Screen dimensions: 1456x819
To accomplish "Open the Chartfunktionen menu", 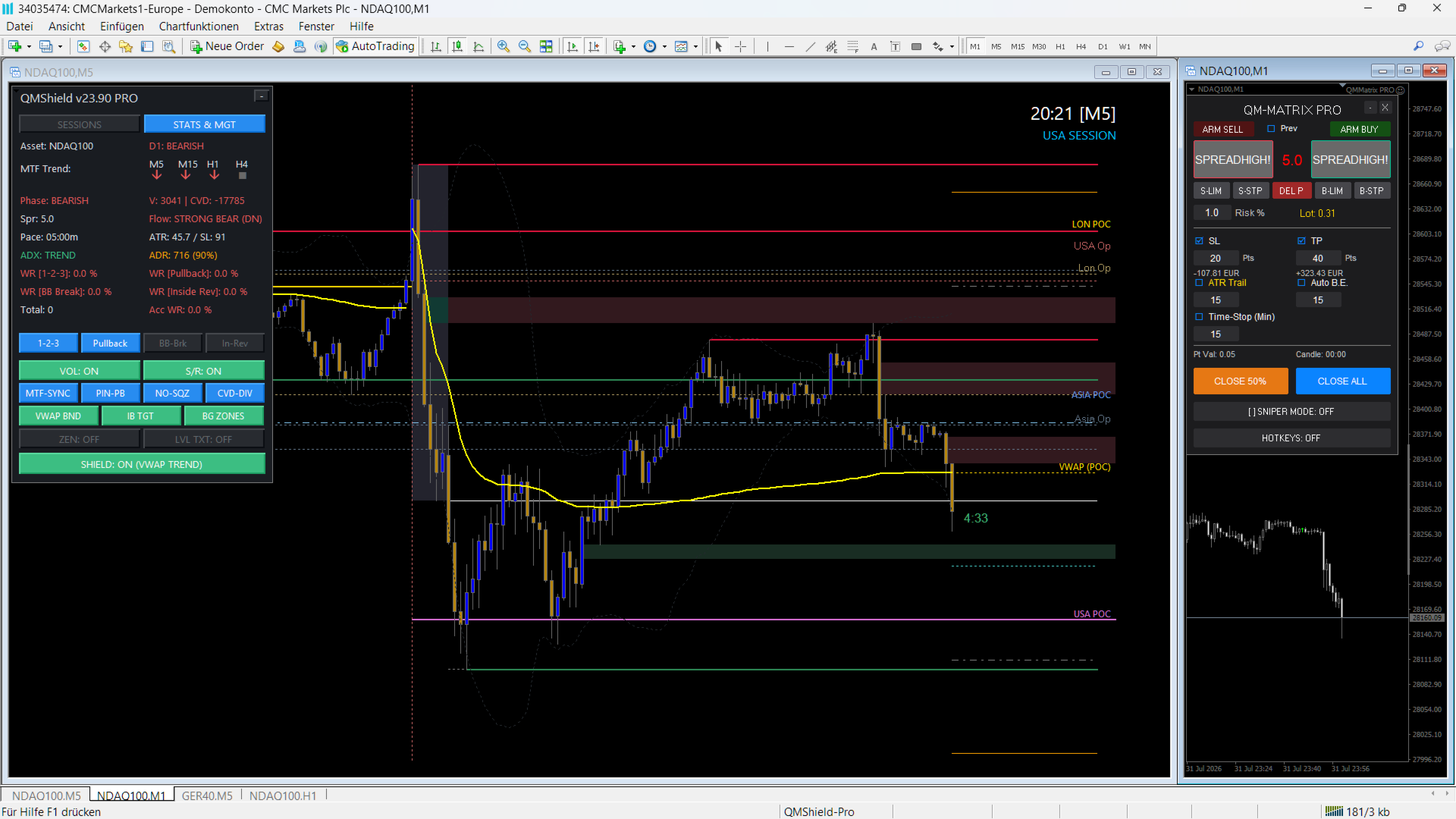I will 199,27.
